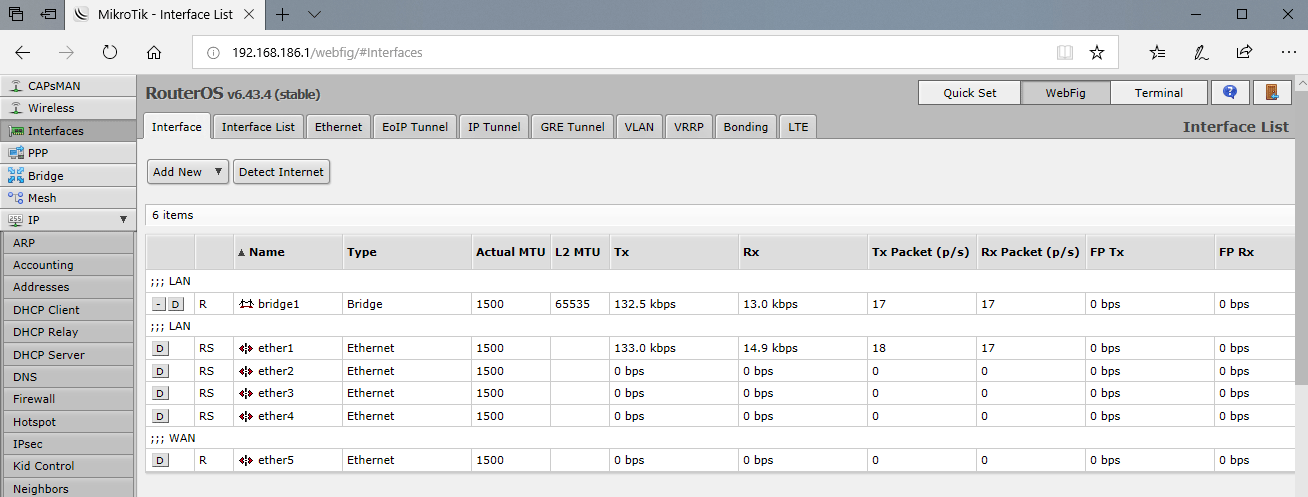
Task: Disable ether2 with its D button
Action: [160, 371]
